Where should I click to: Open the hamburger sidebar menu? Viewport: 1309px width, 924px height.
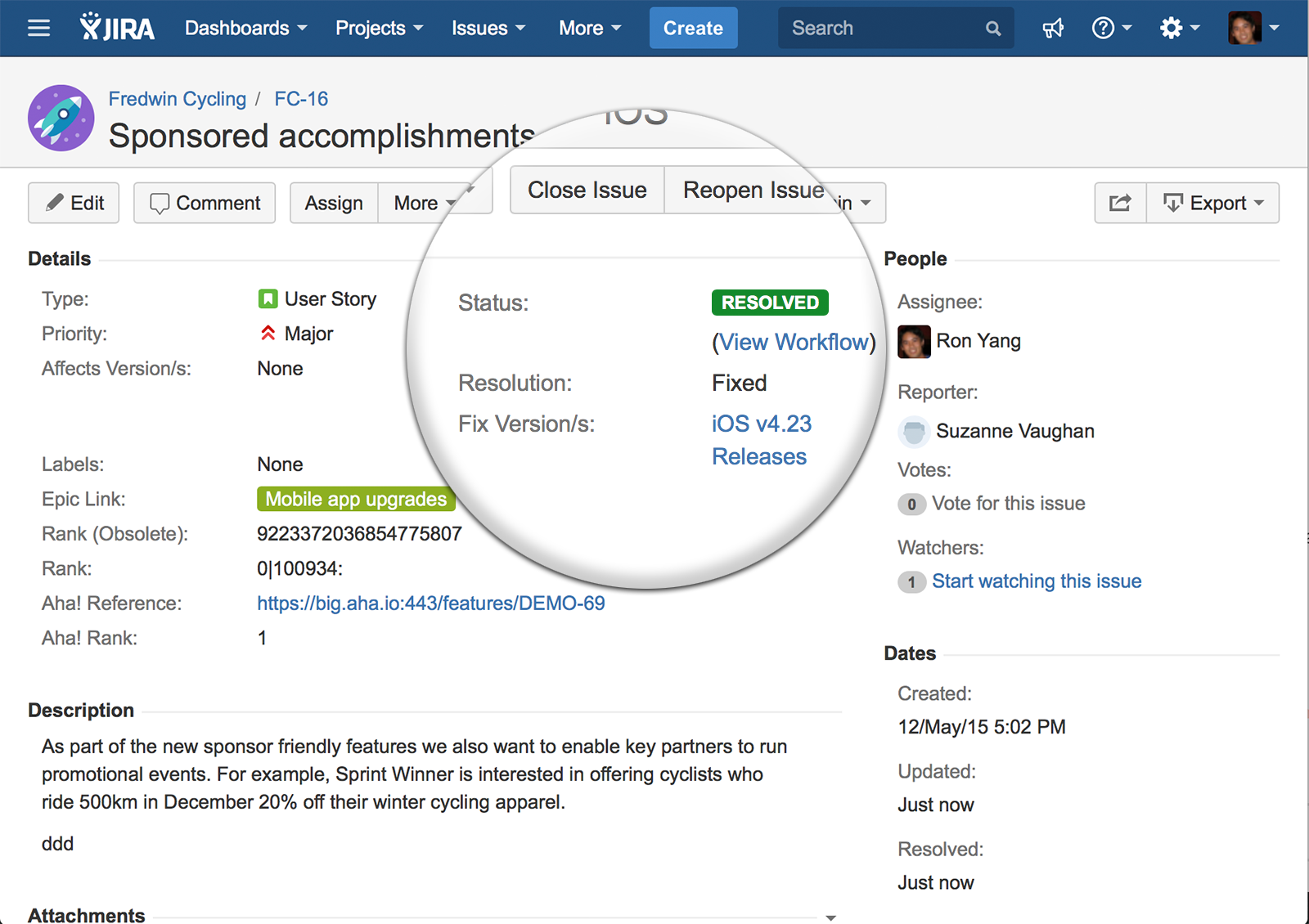point(38,29)
